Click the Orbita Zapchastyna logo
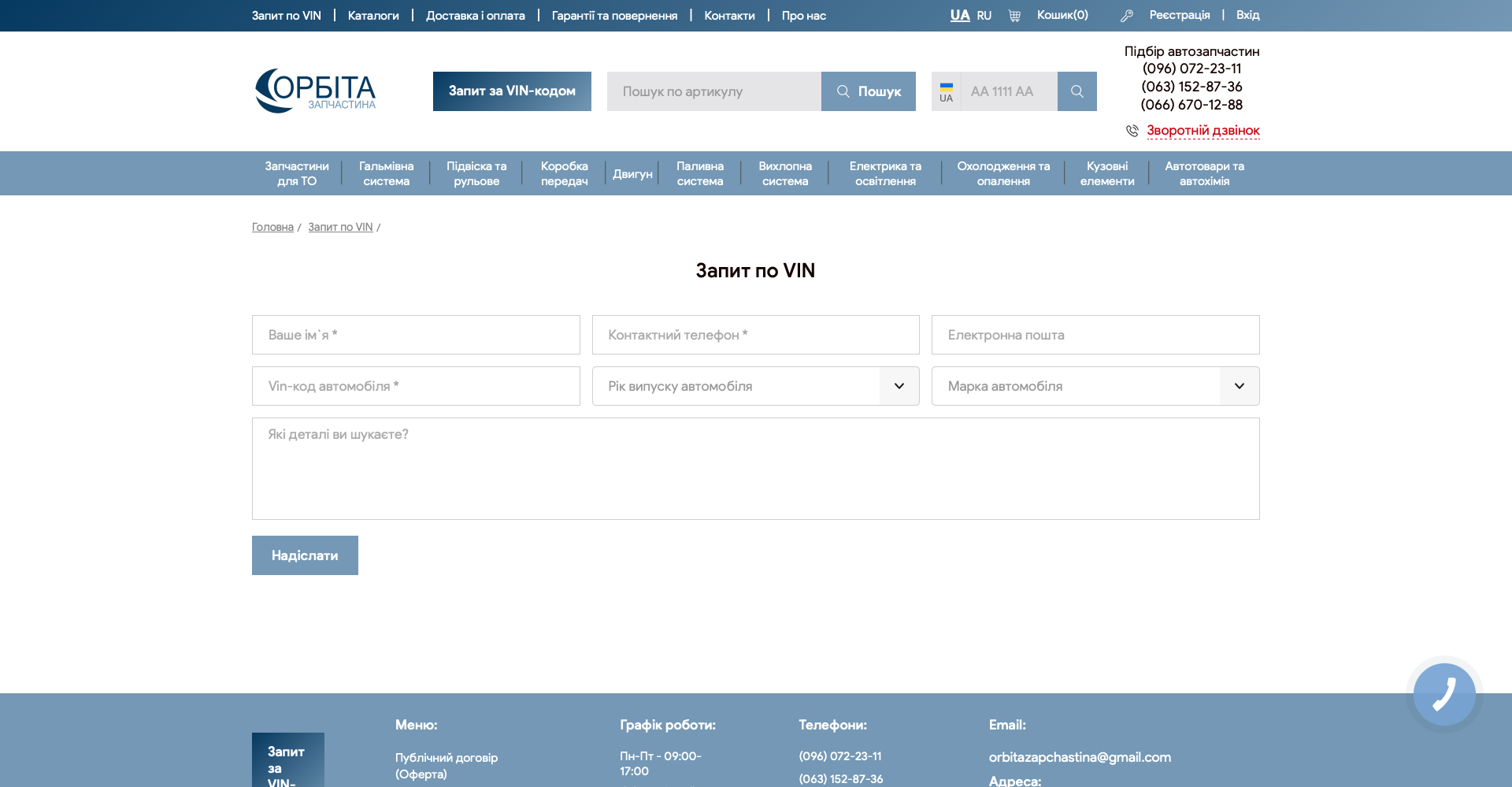The width and height of the screenshot is (1512, 787). [315, 91]
